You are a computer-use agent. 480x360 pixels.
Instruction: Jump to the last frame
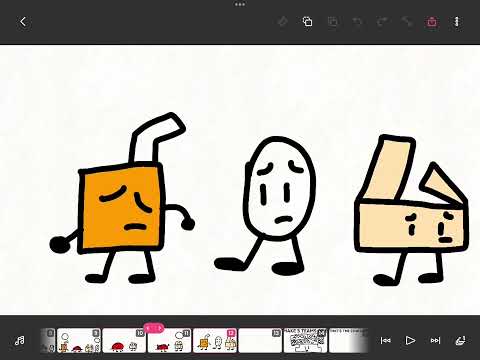coord(435,340)
